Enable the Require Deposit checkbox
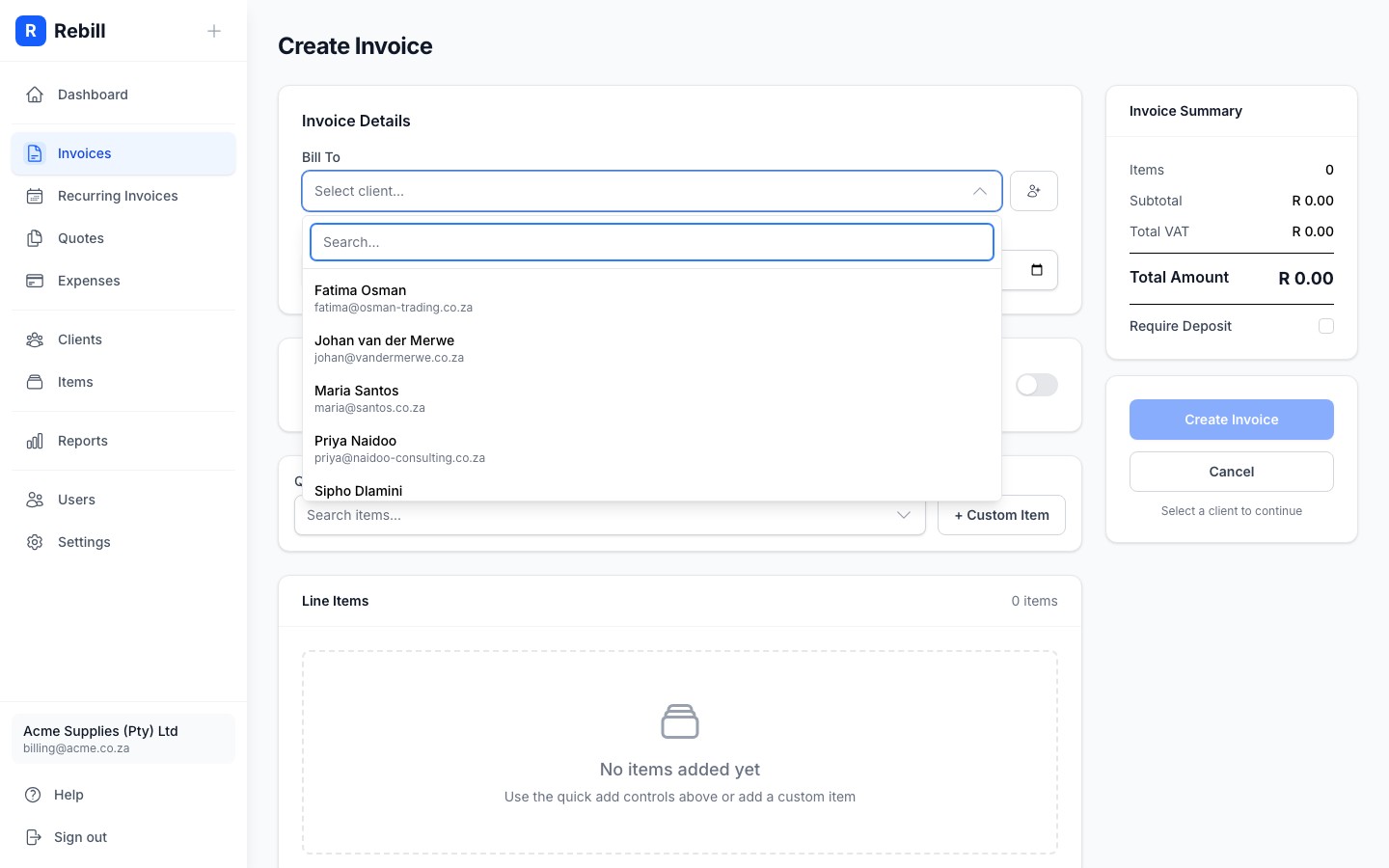 coord(1326,326)
